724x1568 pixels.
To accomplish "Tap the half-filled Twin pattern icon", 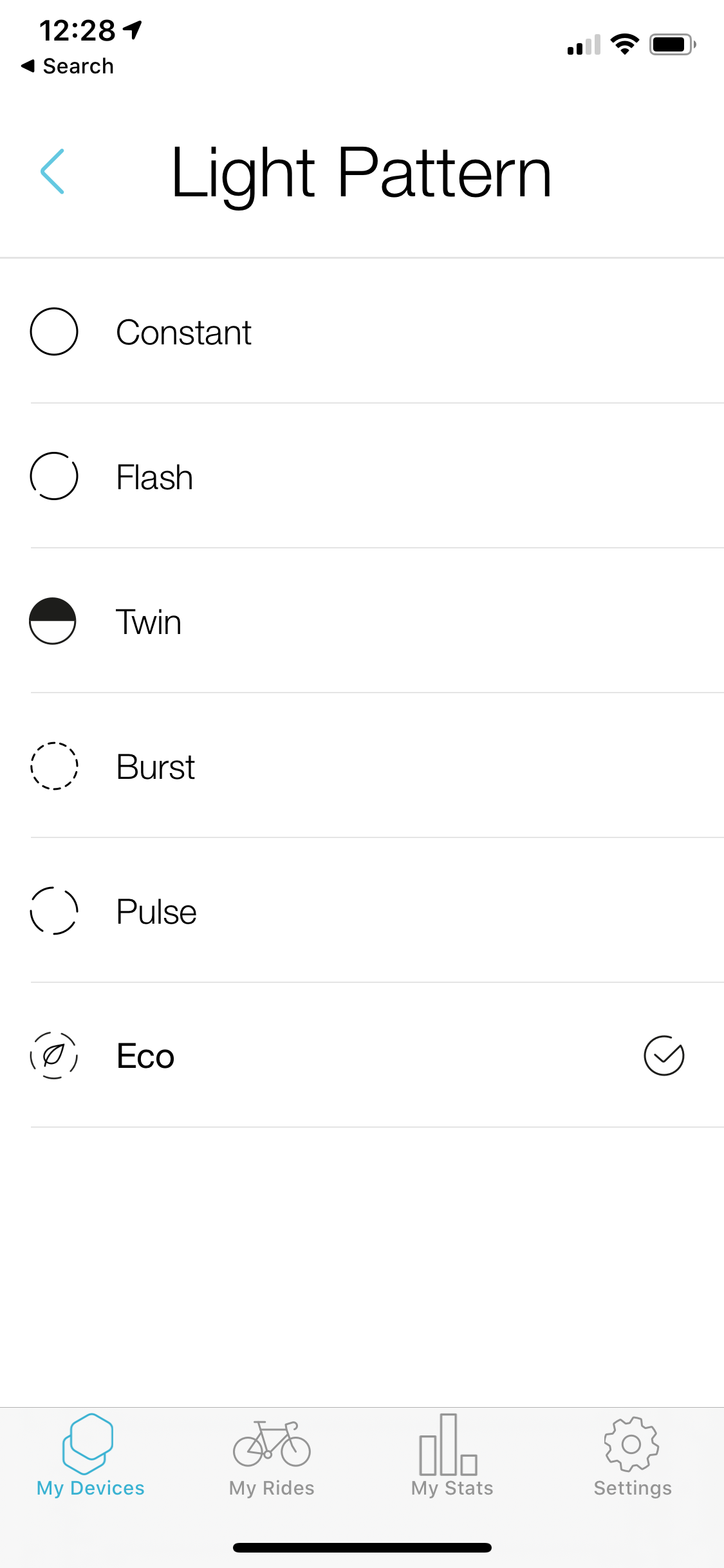I will coord(53,621).
